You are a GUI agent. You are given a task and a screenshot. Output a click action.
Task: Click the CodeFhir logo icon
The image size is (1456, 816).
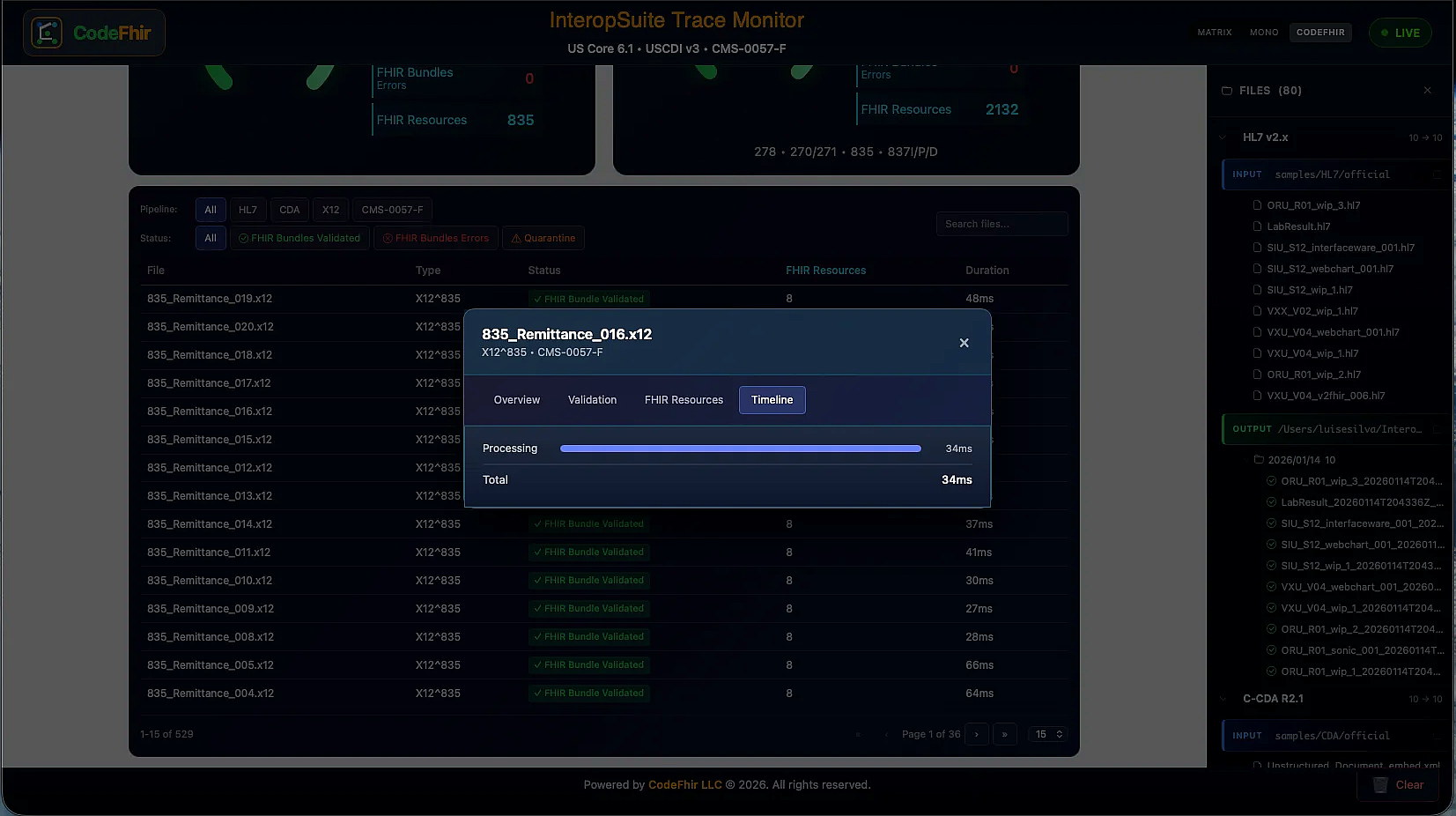click(x=47, y=33)
